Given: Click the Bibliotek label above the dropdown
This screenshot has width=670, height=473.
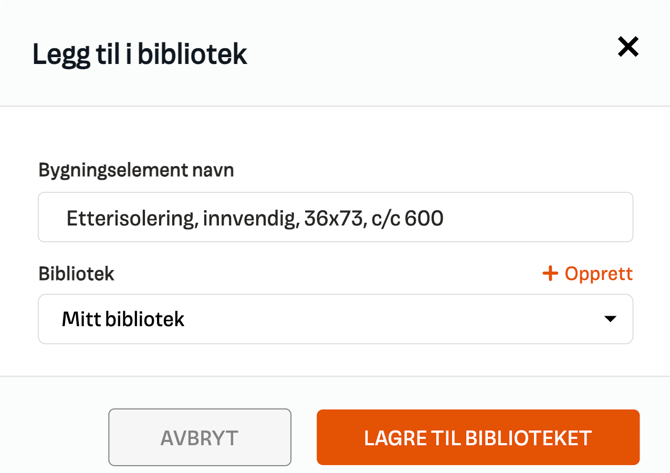Looking at the screenshot, I should [x=76, y=273].
